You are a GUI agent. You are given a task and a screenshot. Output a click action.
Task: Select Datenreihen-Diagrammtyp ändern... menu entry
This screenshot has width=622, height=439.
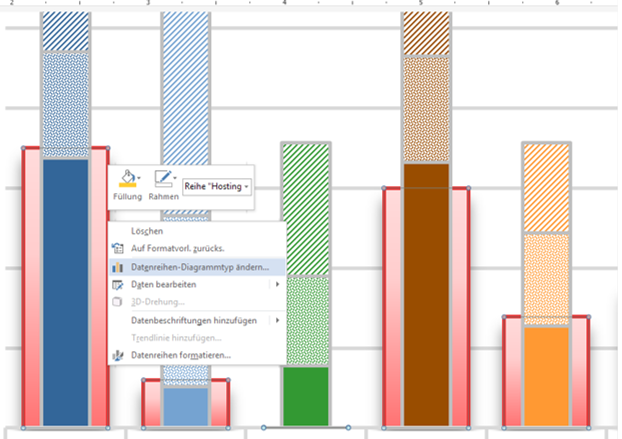[200, 267]
